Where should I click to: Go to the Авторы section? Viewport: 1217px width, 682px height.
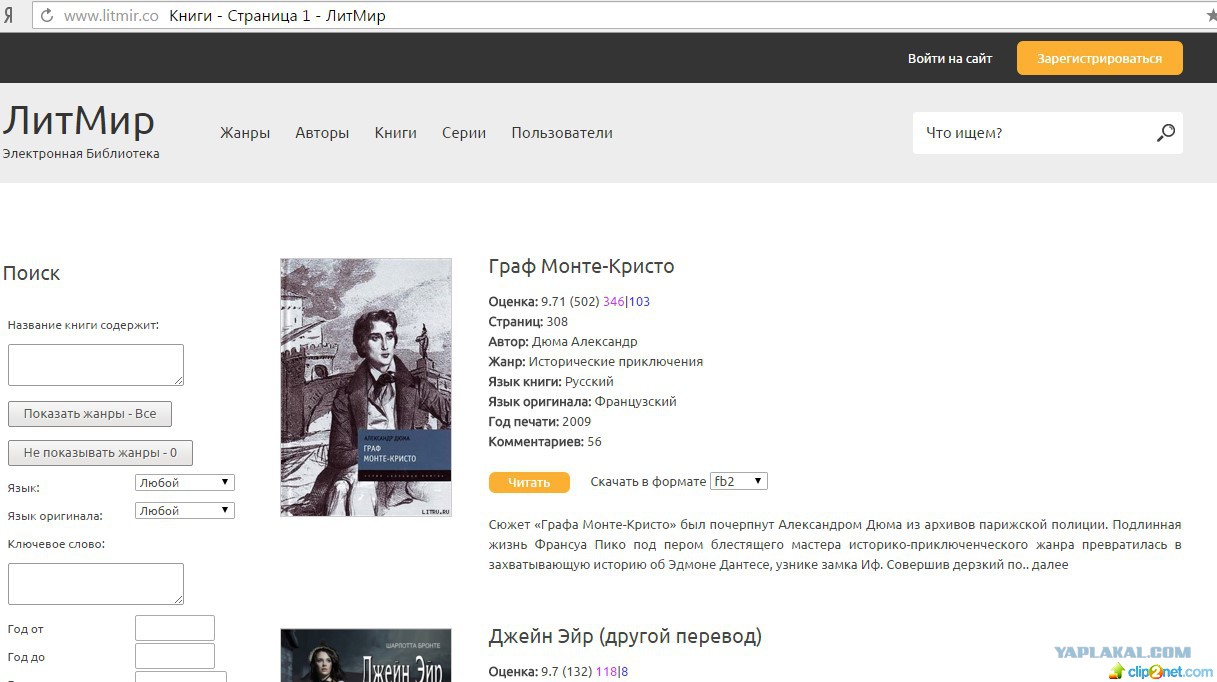[x=322, y=133]
